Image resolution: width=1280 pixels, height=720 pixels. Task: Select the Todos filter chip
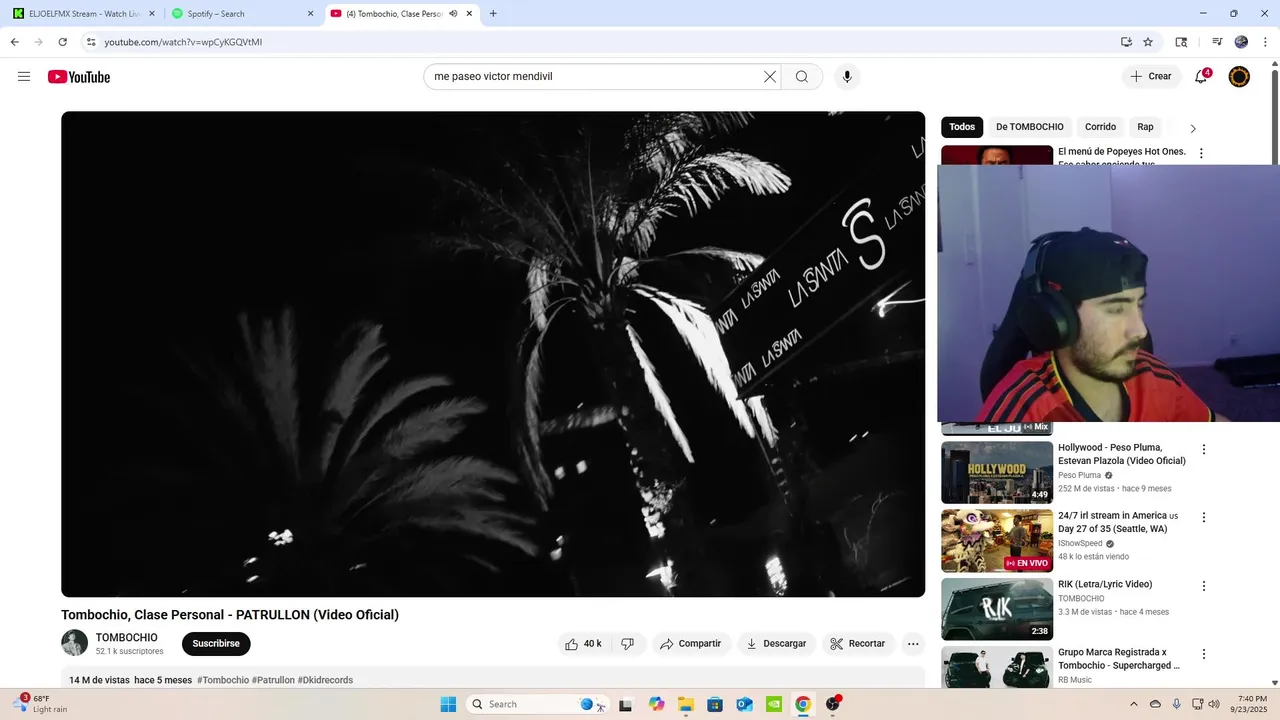962,127
